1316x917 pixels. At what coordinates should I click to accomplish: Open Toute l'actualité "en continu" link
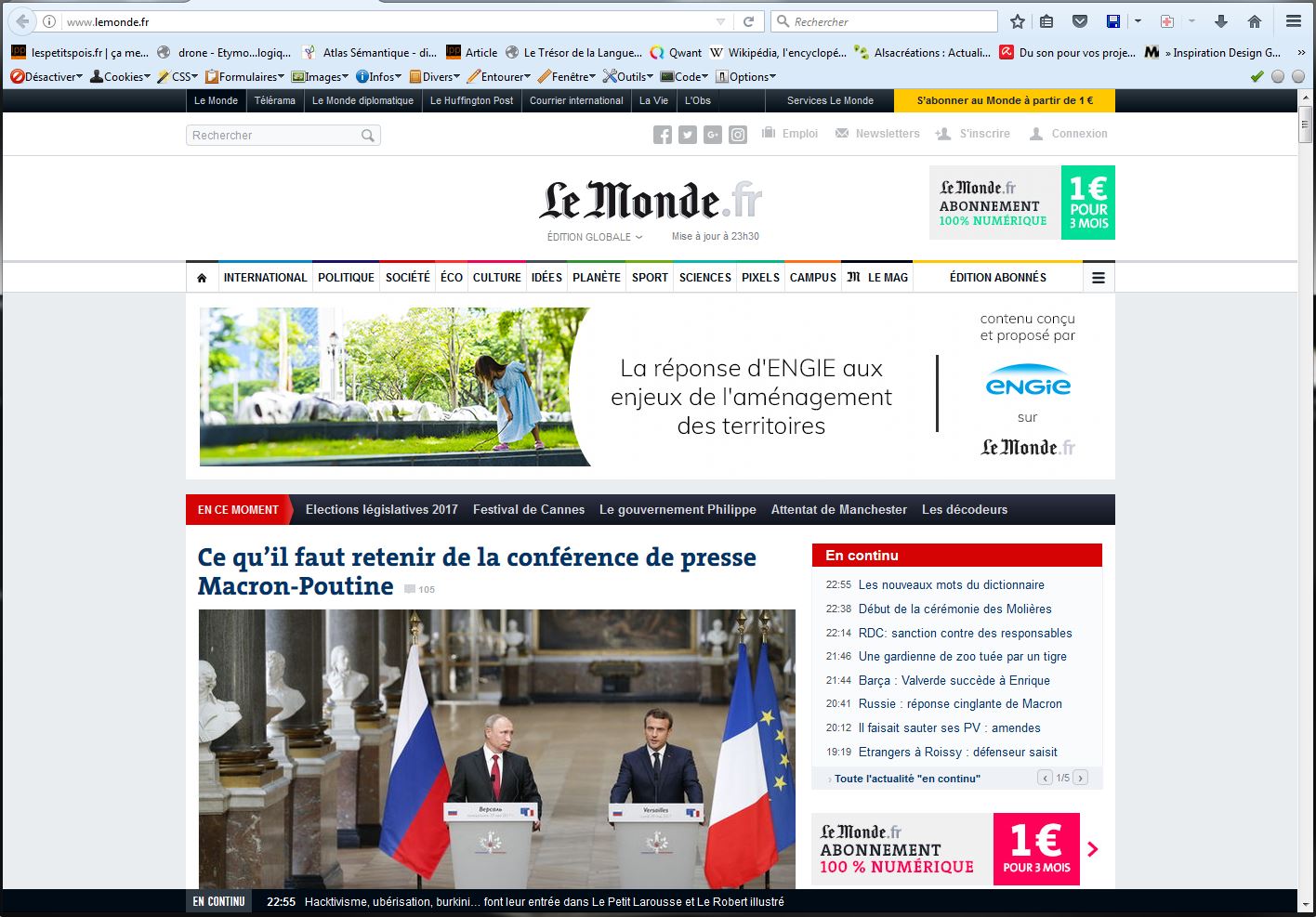point(907,779)
